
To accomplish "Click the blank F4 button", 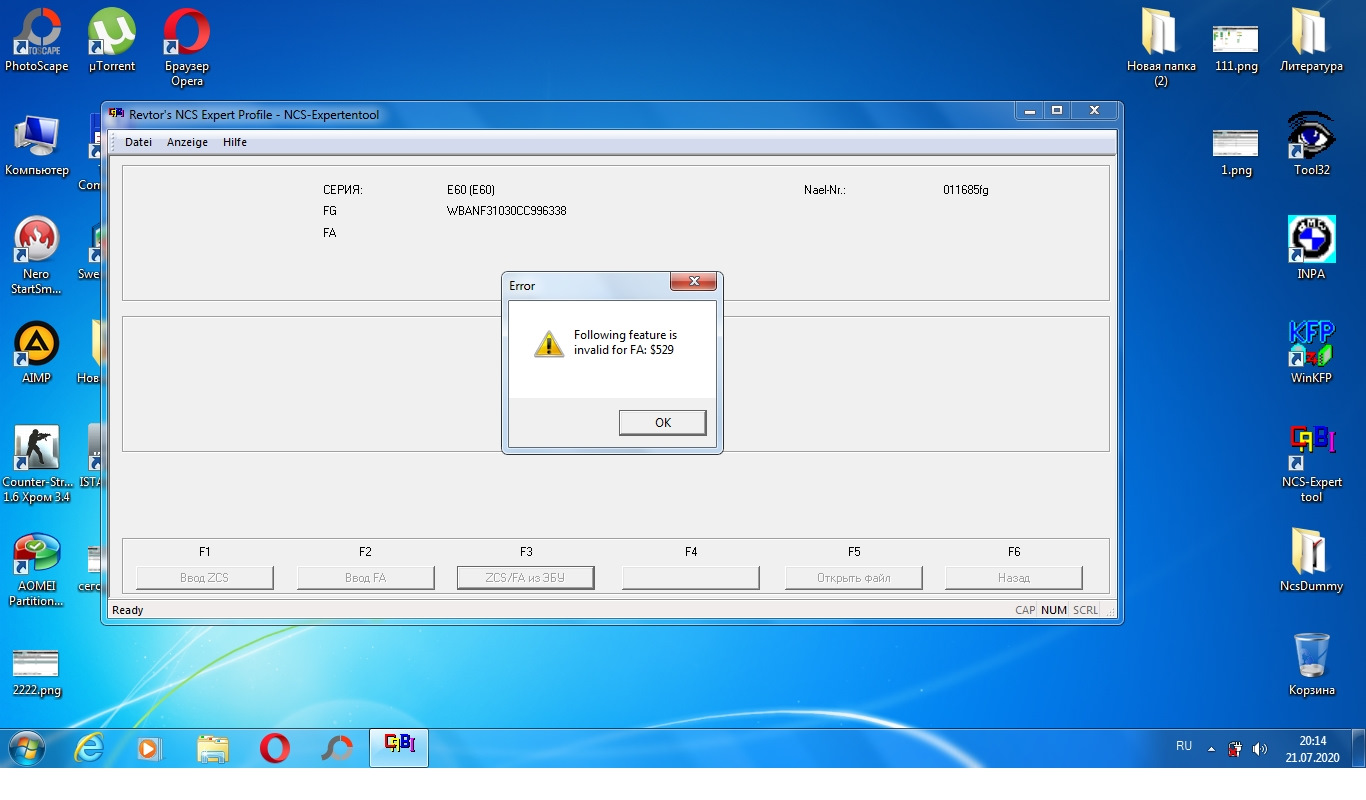I will click(691, 577).
